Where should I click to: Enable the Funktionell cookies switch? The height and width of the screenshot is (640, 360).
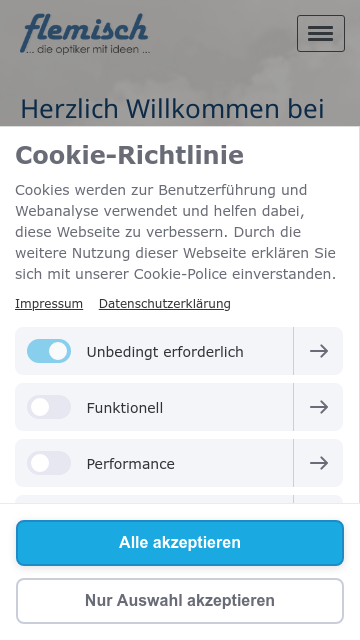pyautogui.click(x=49, y=407)
